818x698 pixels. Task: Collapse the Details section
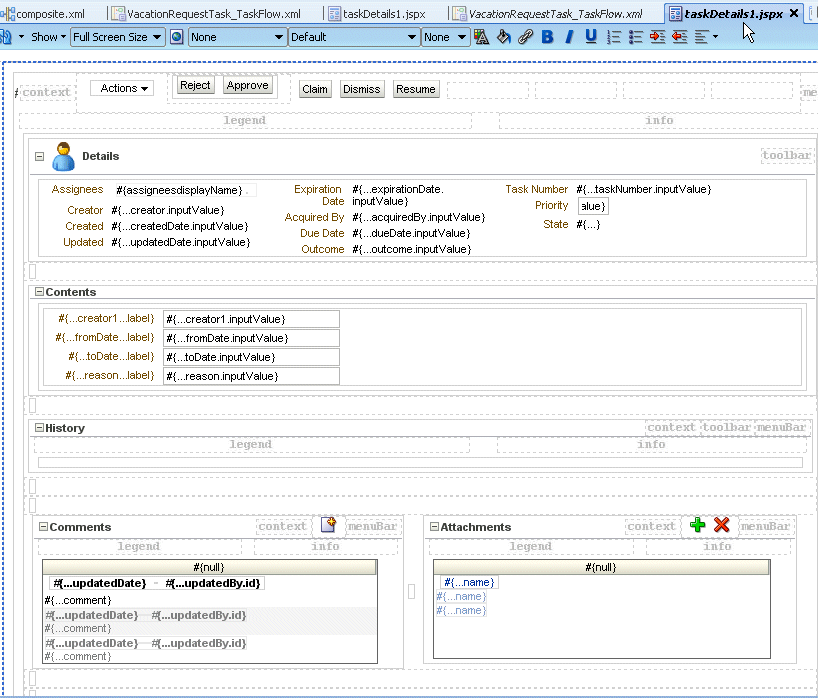click(x=40, y=157)
